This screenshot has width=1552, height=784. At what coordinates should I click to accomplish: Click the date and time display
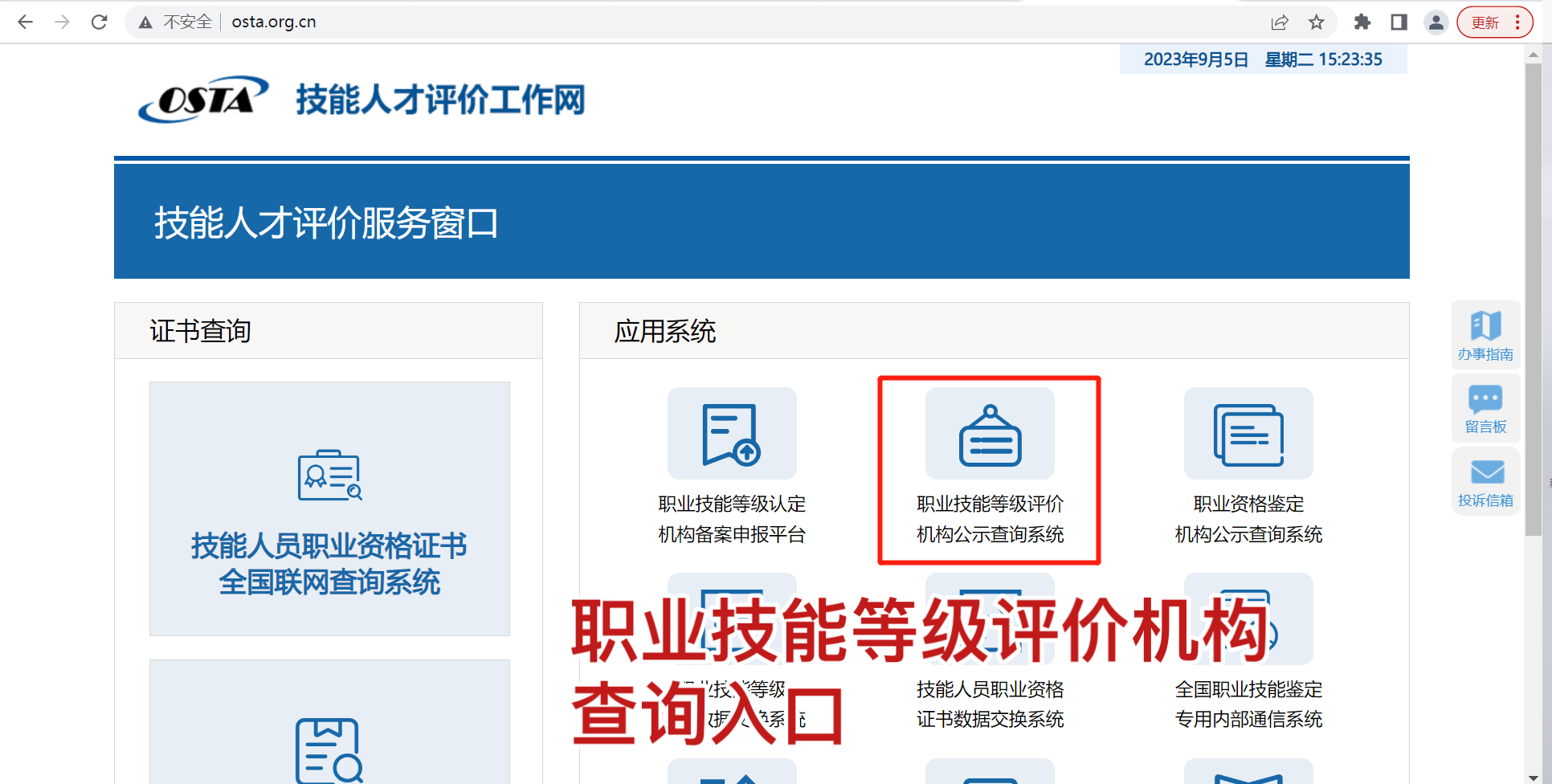pos(1263,59)
